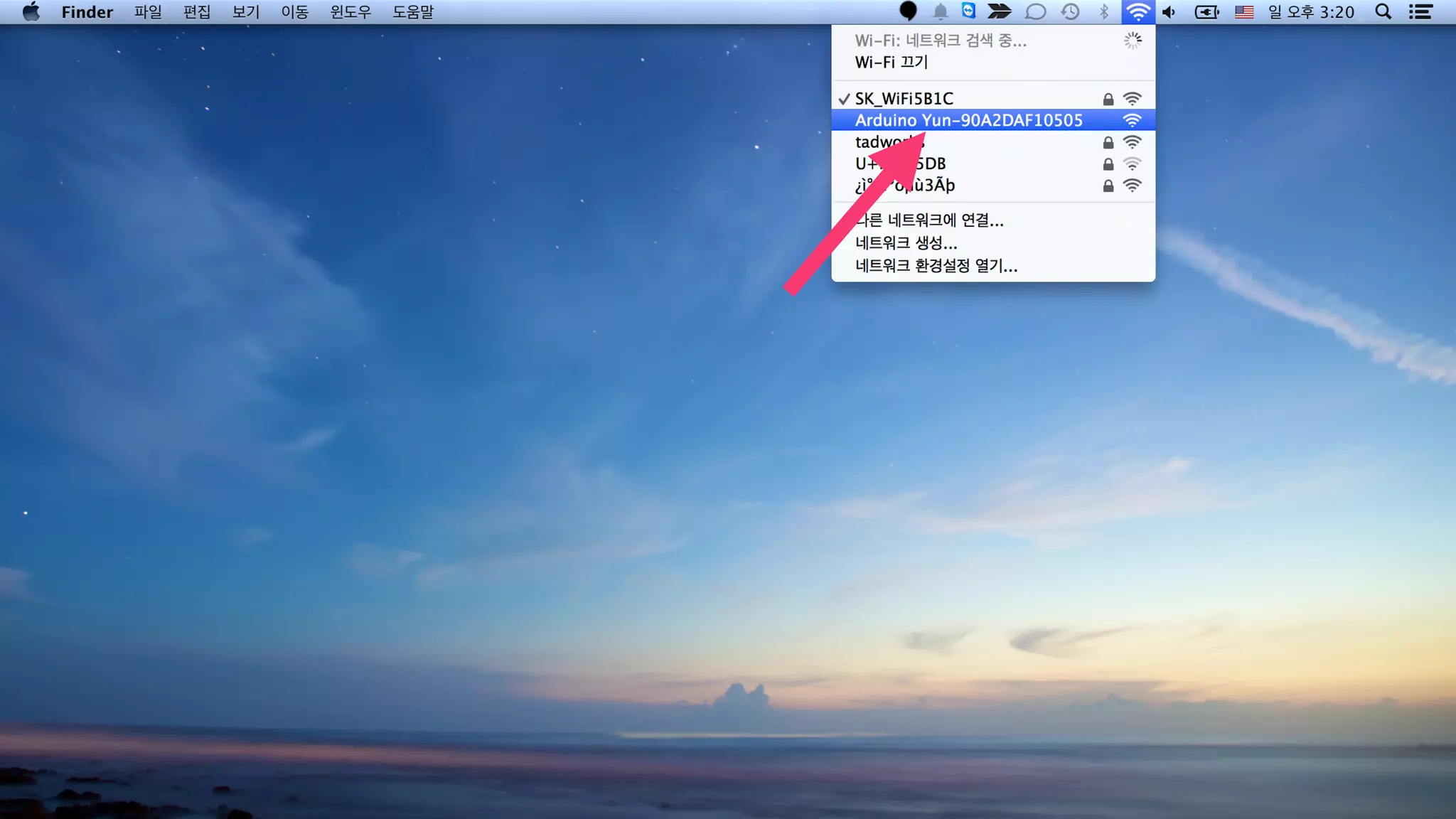Screen dimensions: 1456x819
Task: Open the Apple logo menu
Action: [x=31, y=12]
